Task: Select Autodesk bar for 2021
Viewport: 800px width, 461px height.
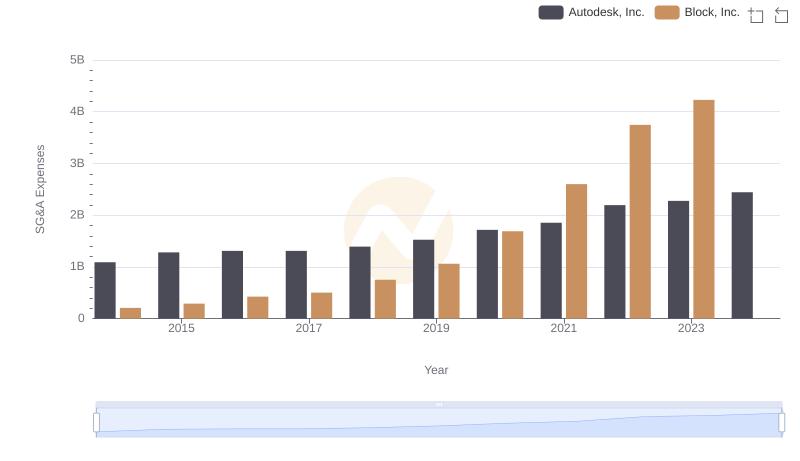Action: [x=551, y=270]
